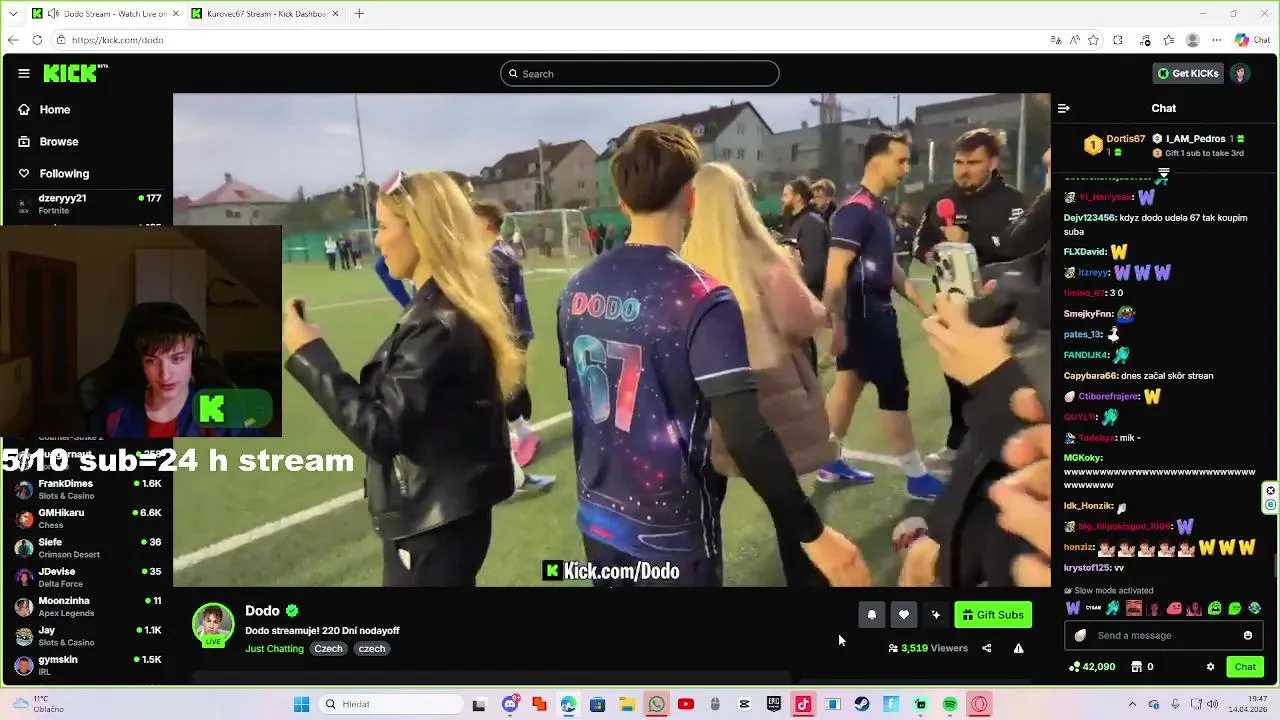Click the kick.com/dodo address bar
The height and width of the screenshot is (720, 1280).
tap(550, 40)
